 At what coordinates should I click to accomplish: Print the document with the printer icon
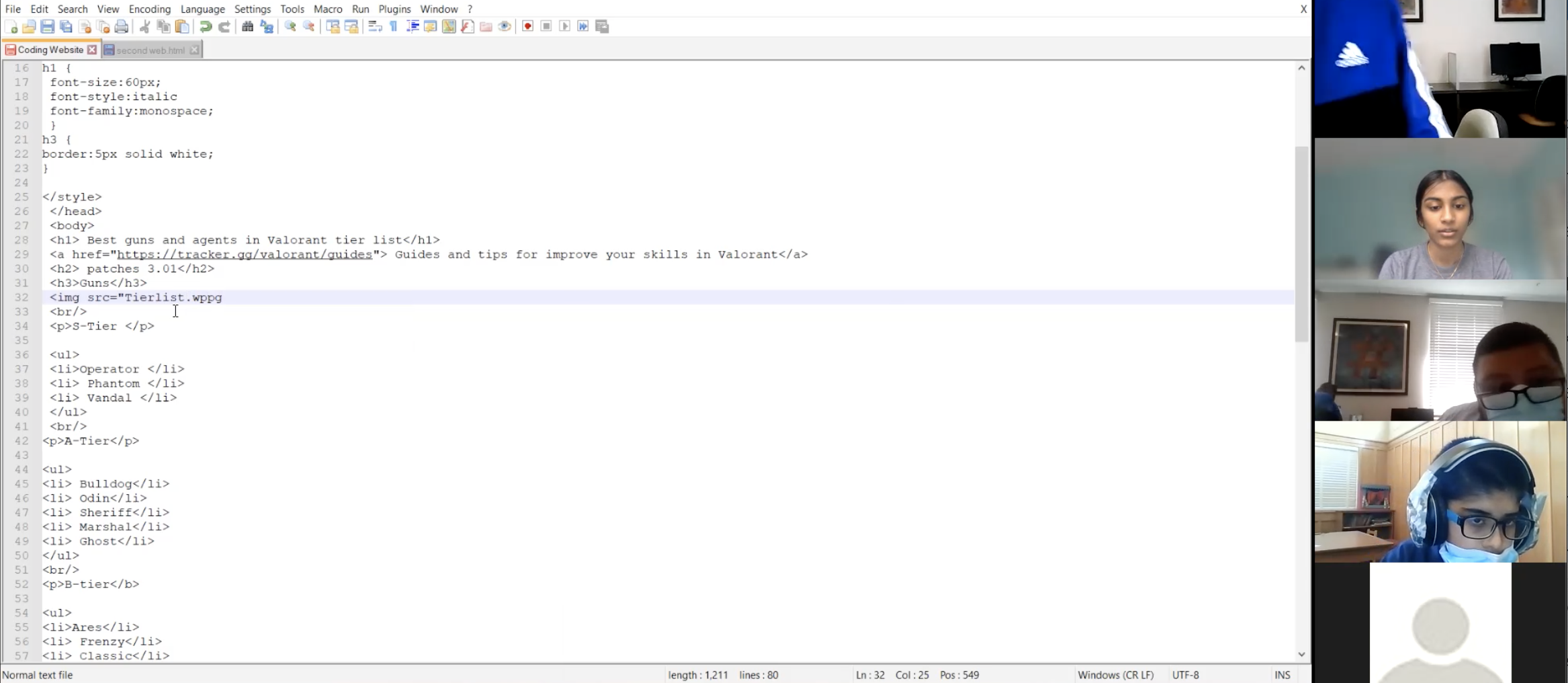(x=122, y=26)
